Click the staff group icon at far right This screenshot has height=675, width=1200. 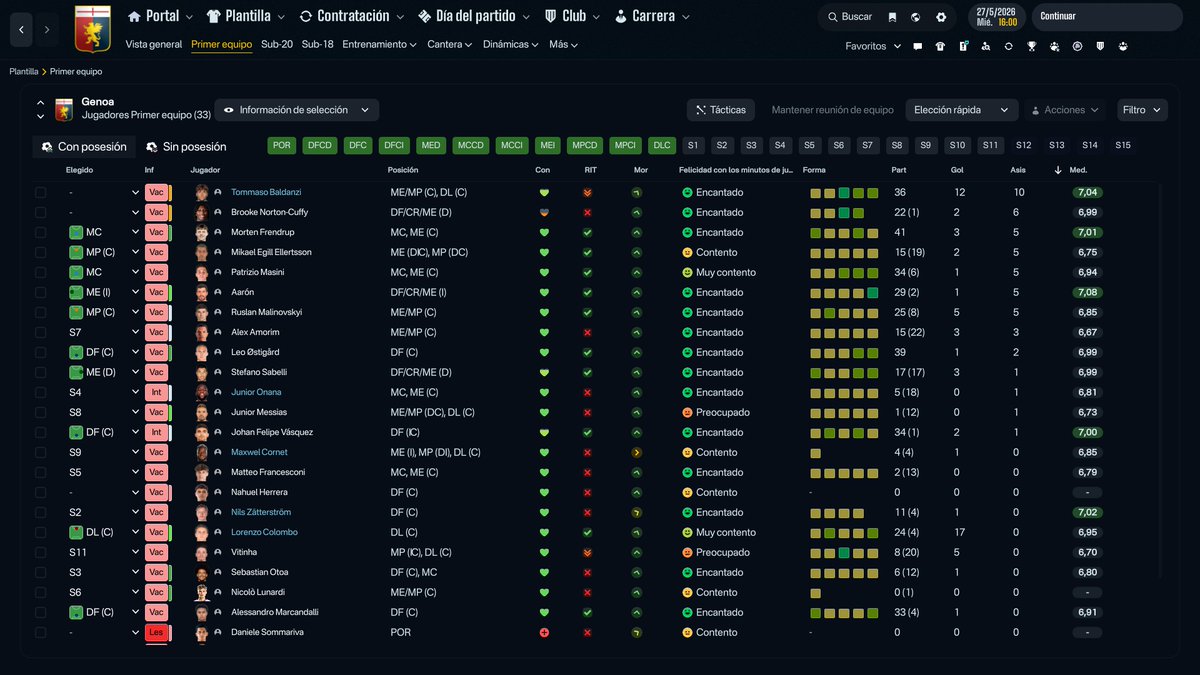pos(1123,46)
